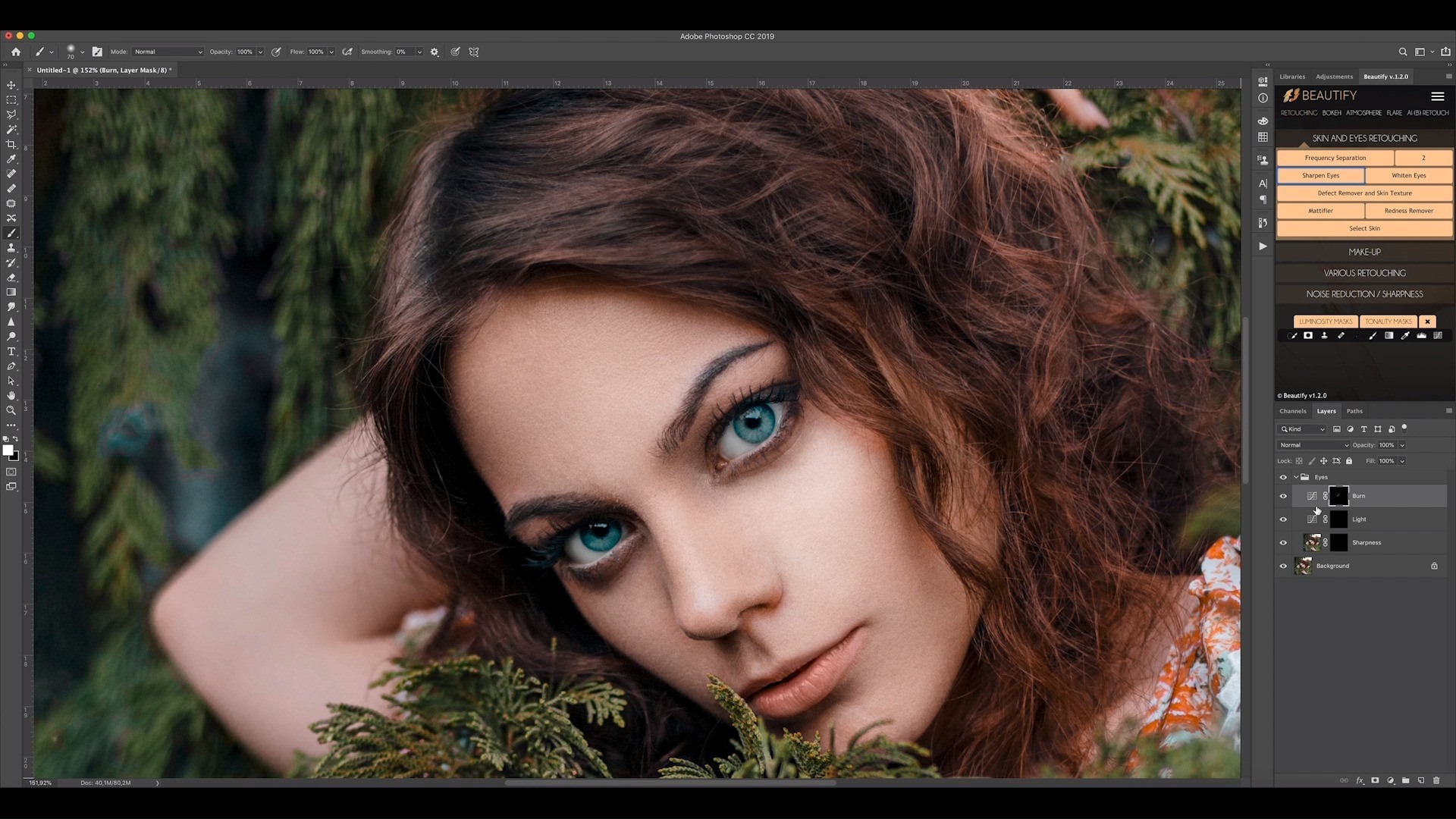Click the Whiten Eyes button
Screen dimensions: 1456x819
tap(1408, 175)
